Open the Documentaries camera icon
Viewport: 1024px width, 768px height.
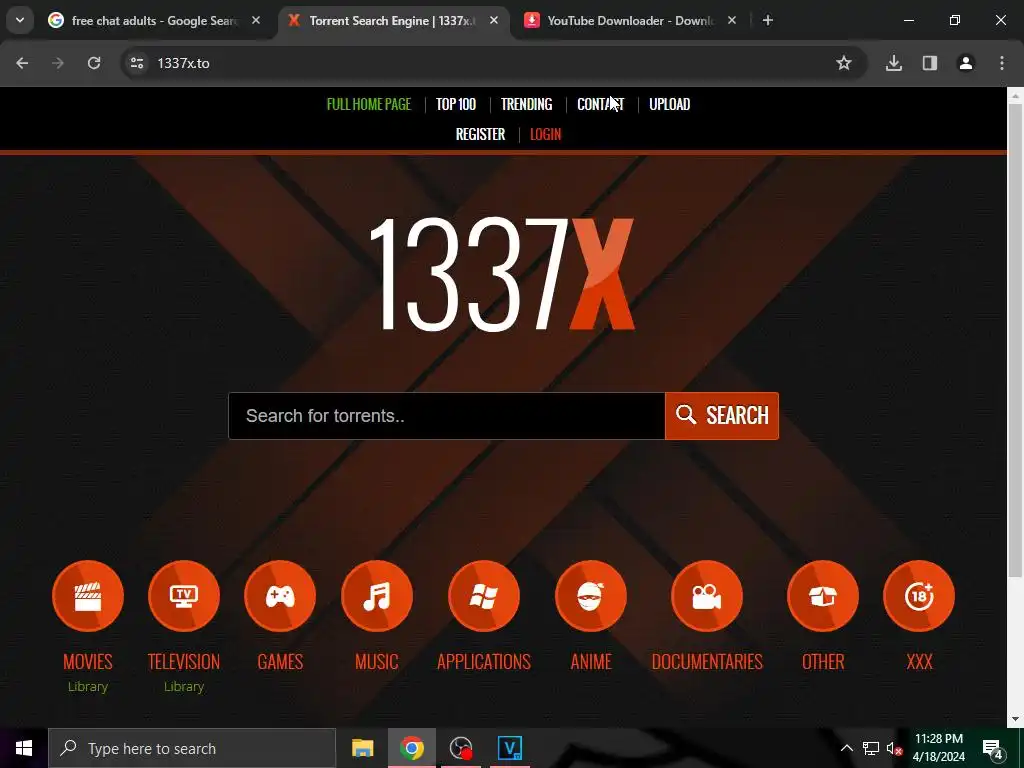pos(707,596)
